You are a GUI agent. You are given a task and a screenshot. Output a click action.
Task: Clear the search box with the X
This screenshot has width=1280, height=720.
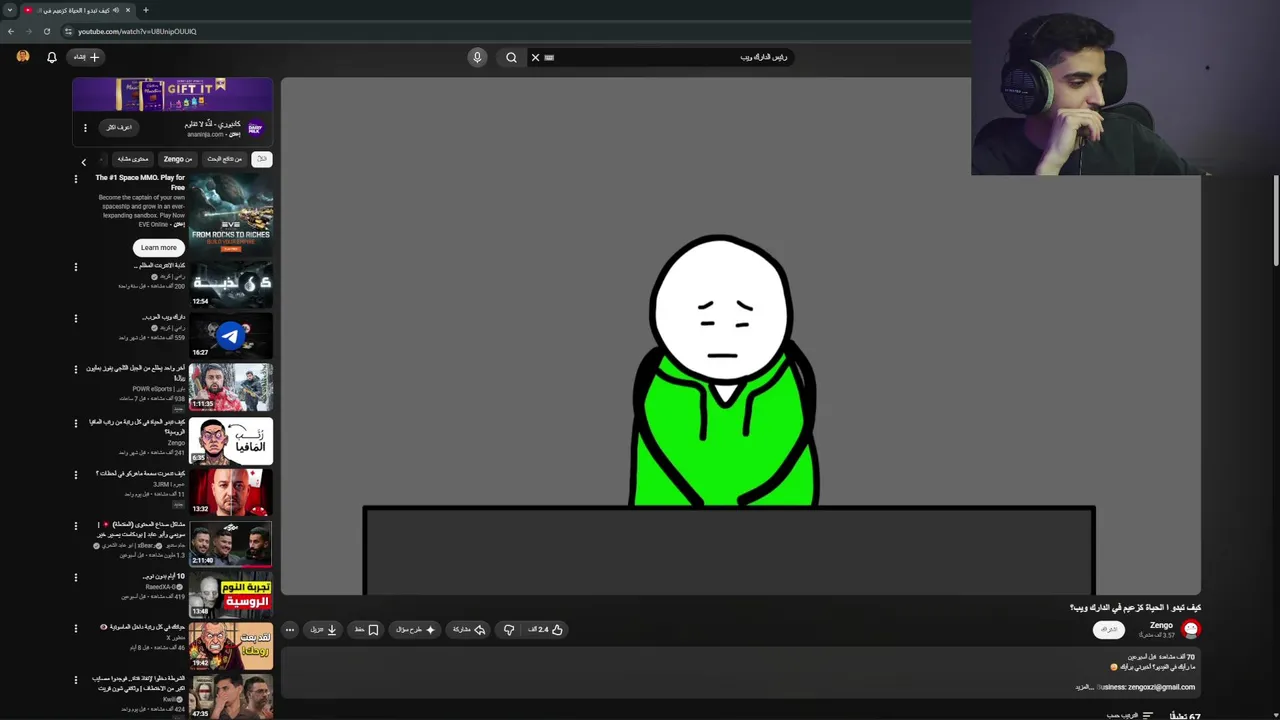point(535,57)
